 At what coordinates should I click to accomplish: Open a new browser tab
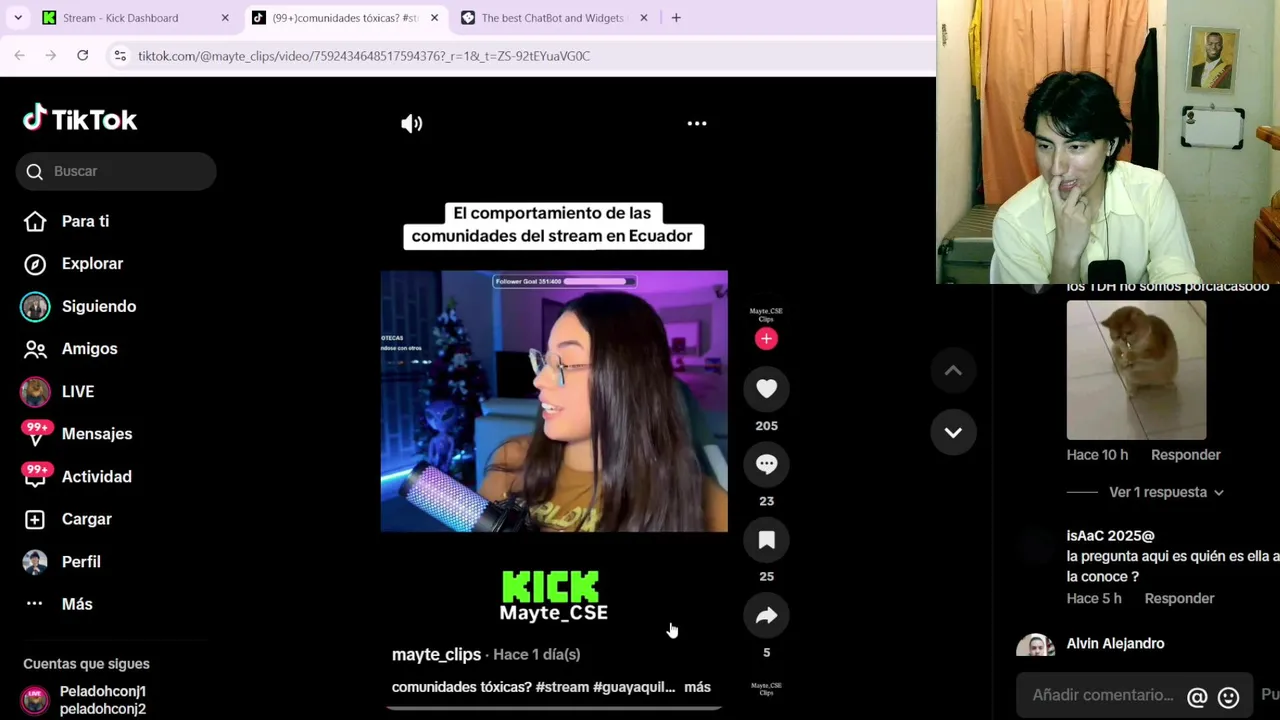point(676,18)
